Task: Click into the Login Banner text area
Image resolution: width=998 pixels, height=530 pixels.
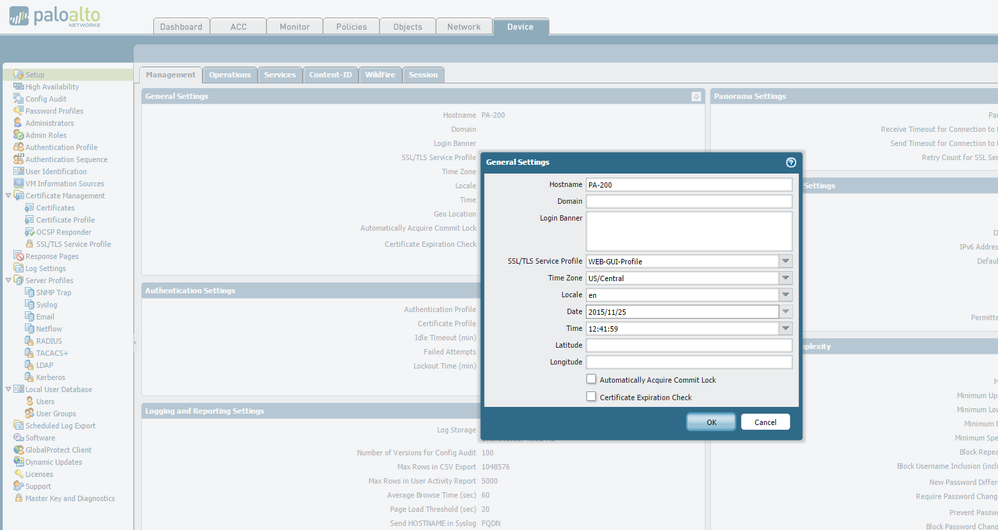Action: [688, 231]
